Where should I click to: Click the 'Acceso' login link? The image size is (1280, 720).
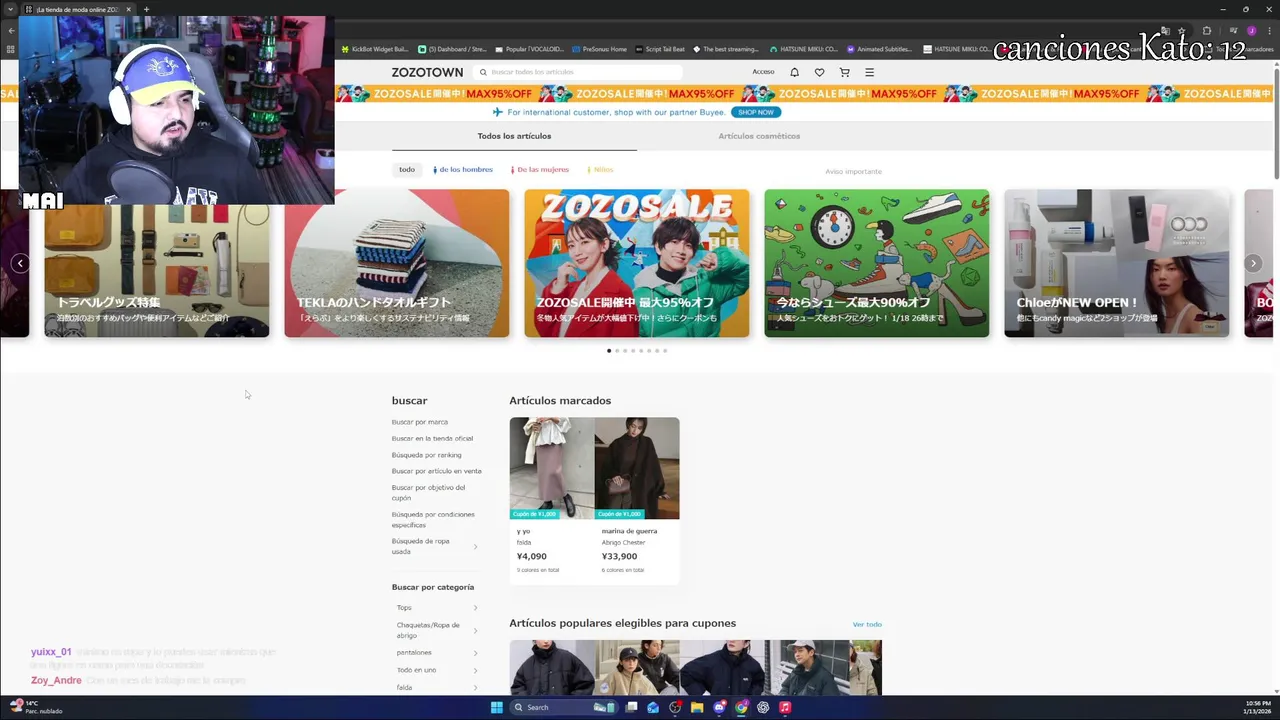pos(763,72)
